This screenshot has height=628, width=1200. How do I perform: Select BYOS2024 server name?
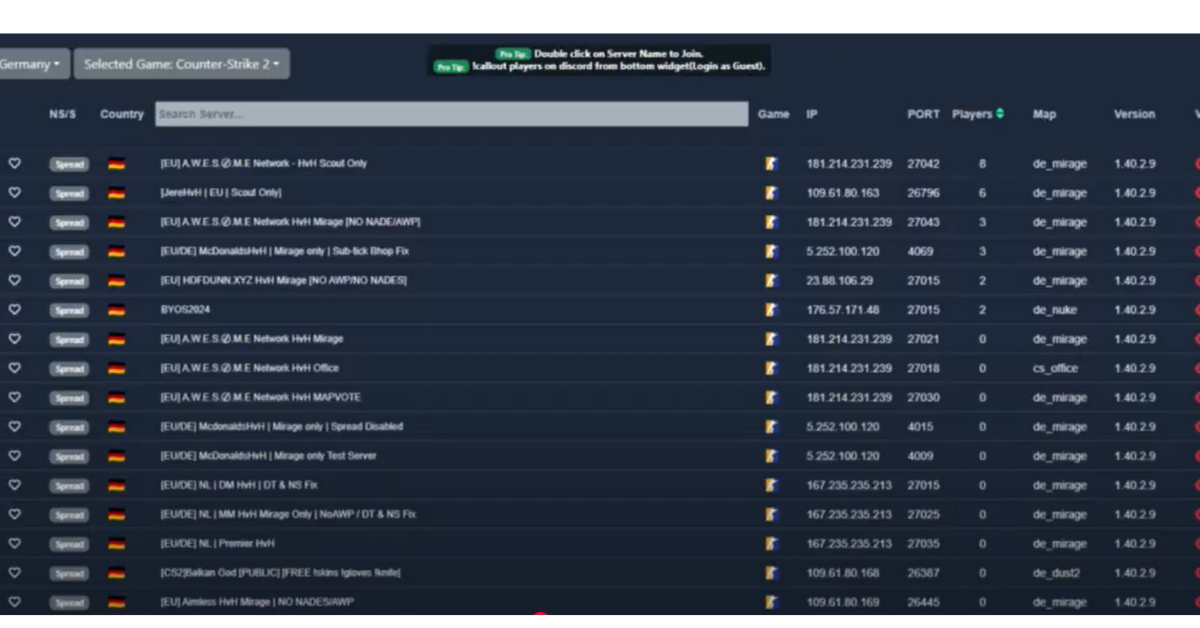(185, 310)
